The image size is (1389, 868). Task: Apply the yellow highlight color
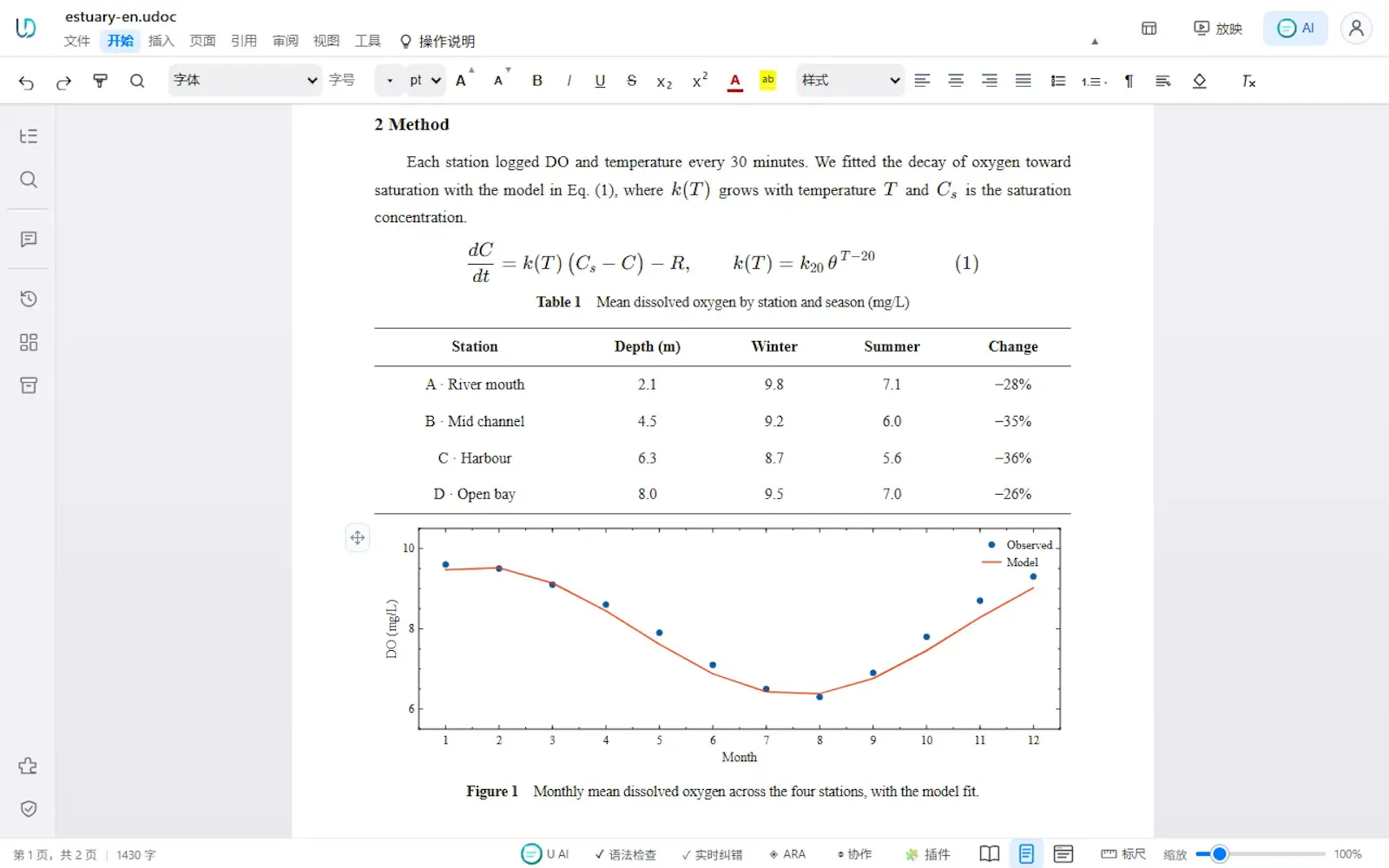[768, 81]
